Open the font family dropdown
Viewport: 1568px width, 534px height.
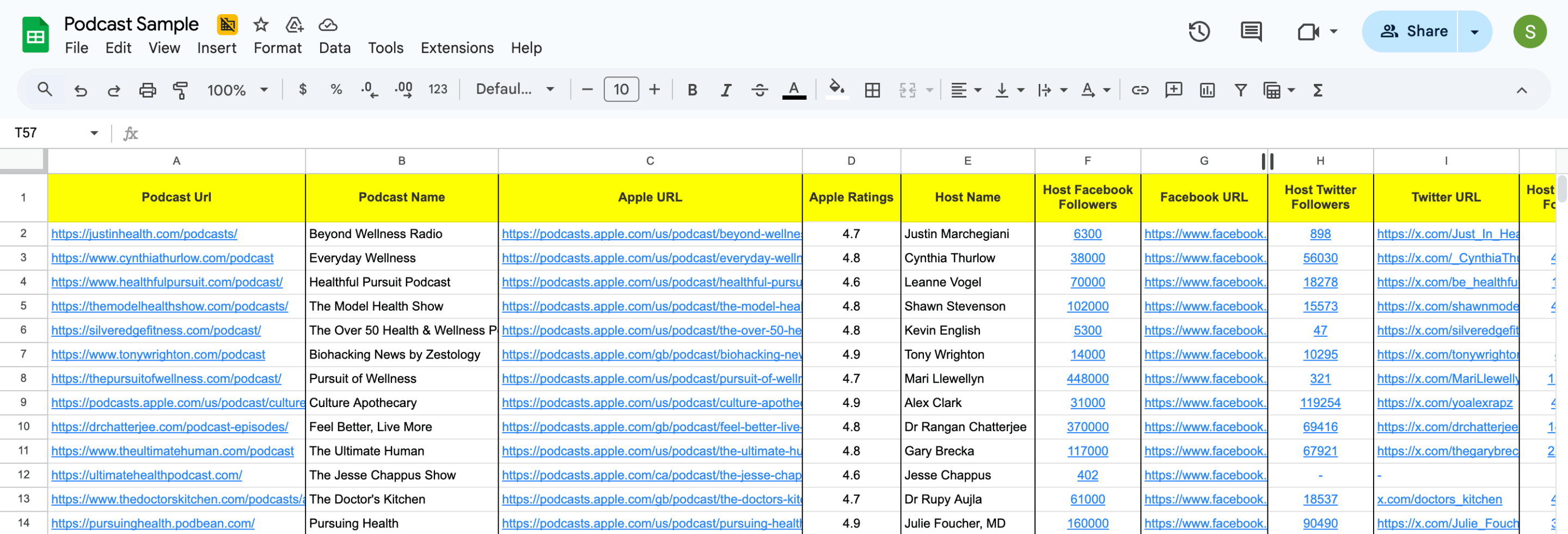515,89
